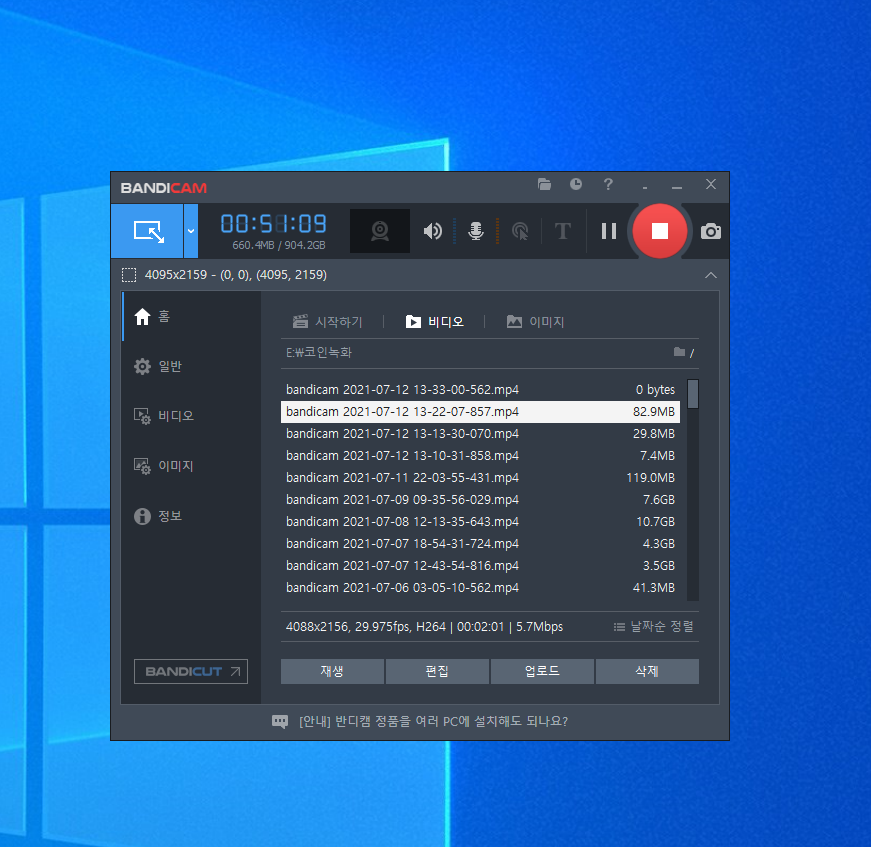
Task: Stop recording with the red button
Action: 659,231
